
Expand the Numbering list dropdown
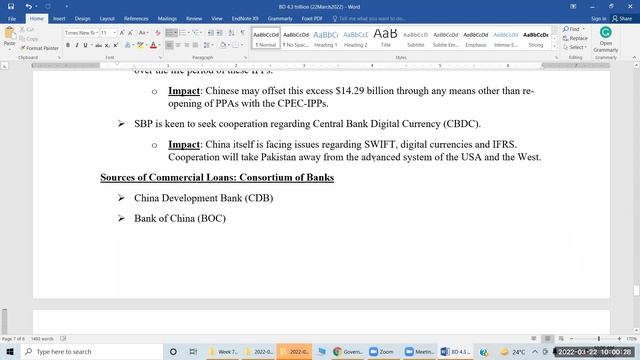pyautogui.click(x=188, y=33)
